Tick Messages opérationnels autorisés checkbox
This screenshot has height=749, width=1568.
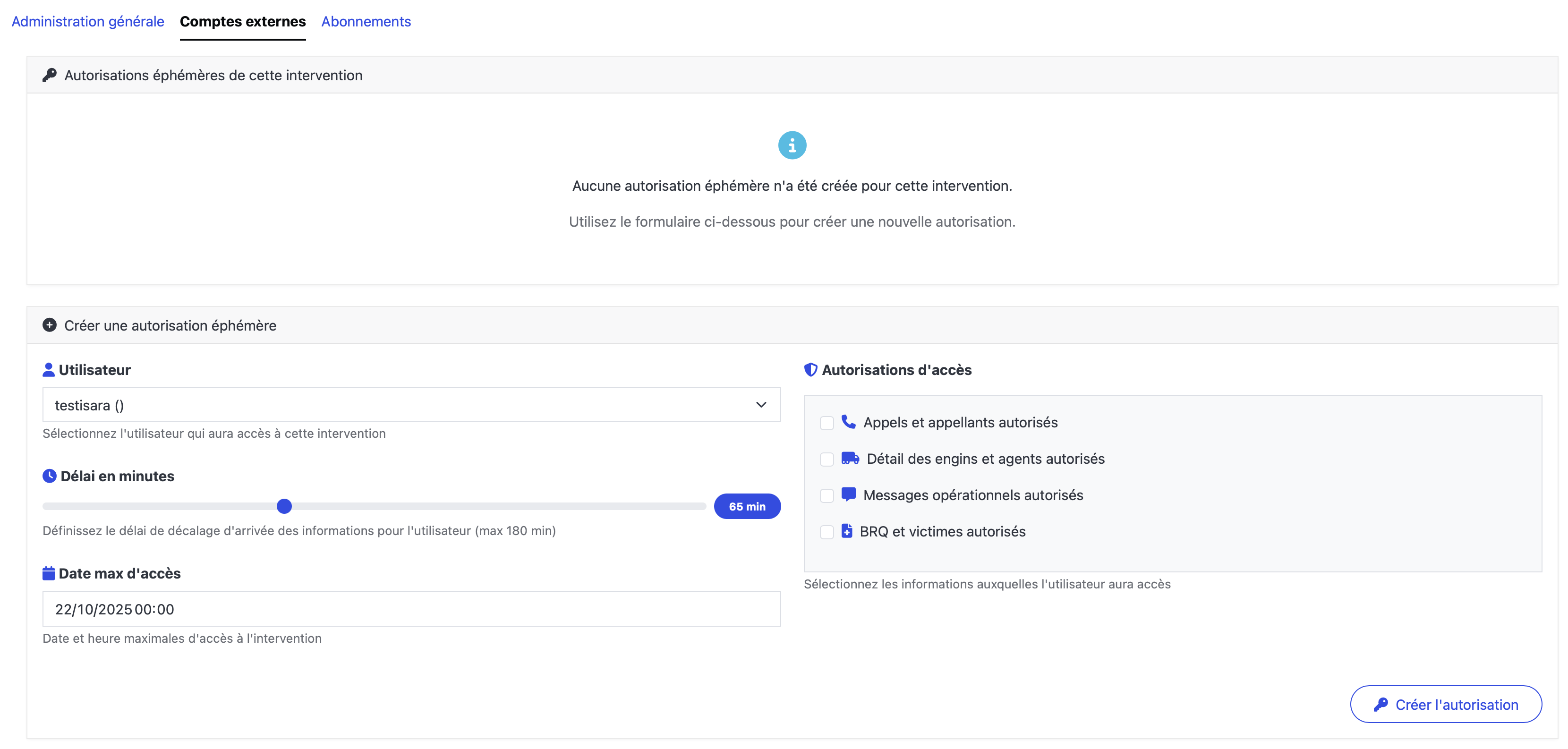click(x=827, y=496)
